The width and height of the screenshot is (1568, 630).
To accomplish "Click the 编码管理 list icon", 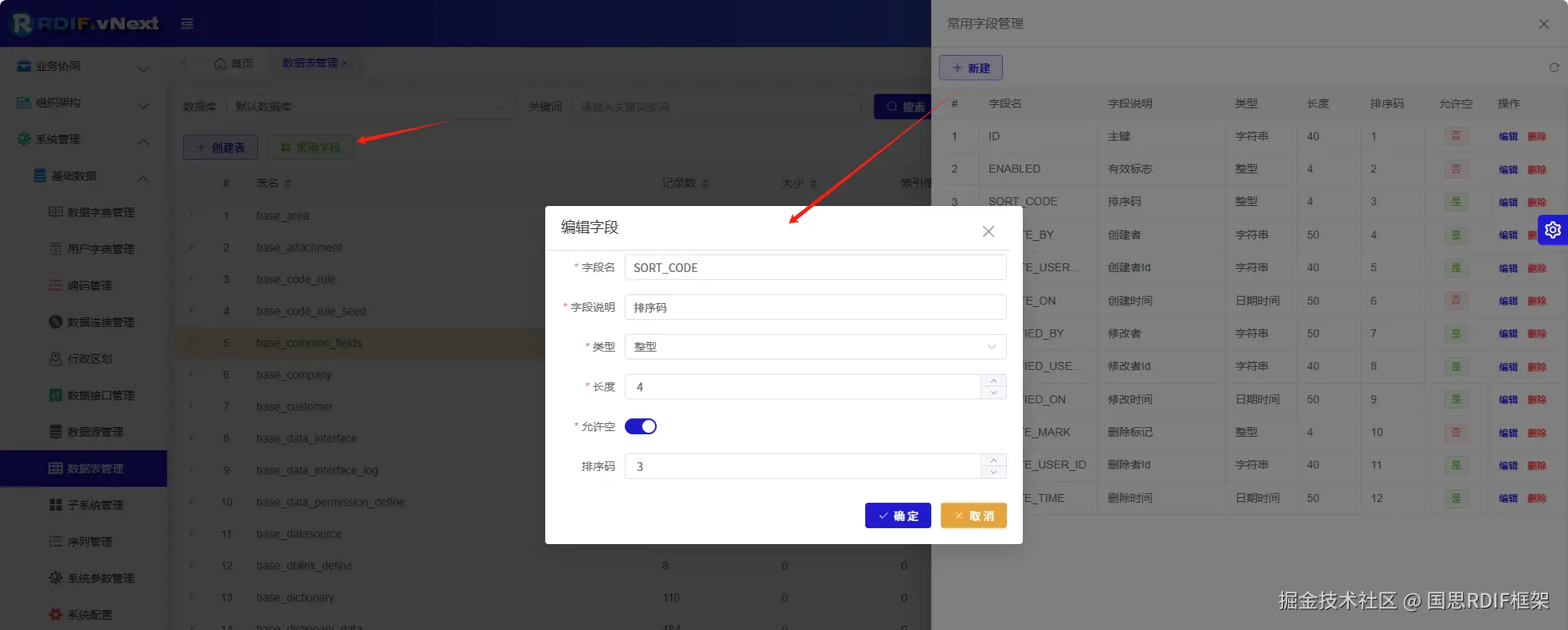I will click(56, 286).
